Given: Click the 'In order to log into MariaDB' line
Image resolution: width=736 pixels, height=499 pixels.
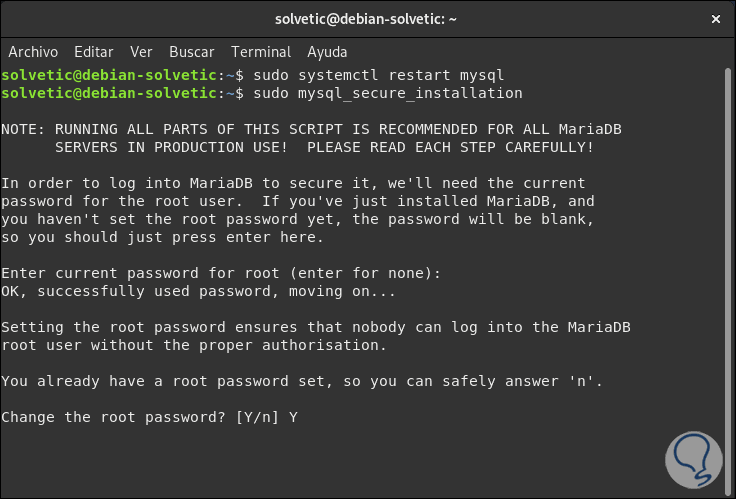Looking at the screenshot, I should 292,183.
